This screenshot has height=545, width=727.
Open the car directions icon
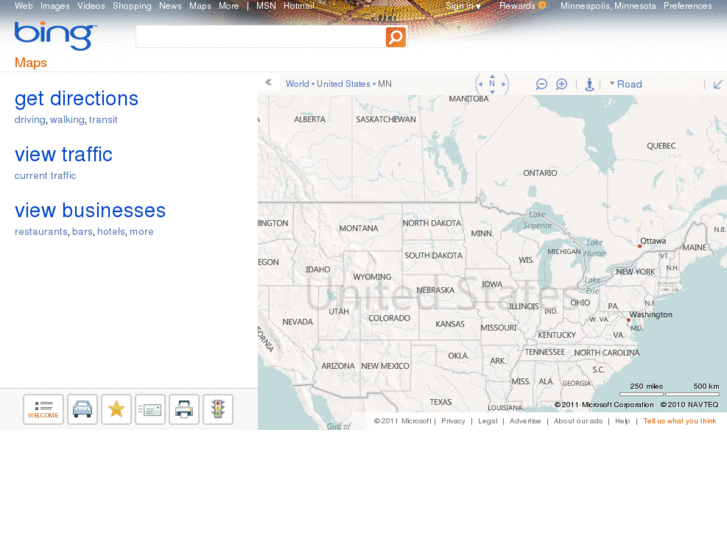pos(83,409)
